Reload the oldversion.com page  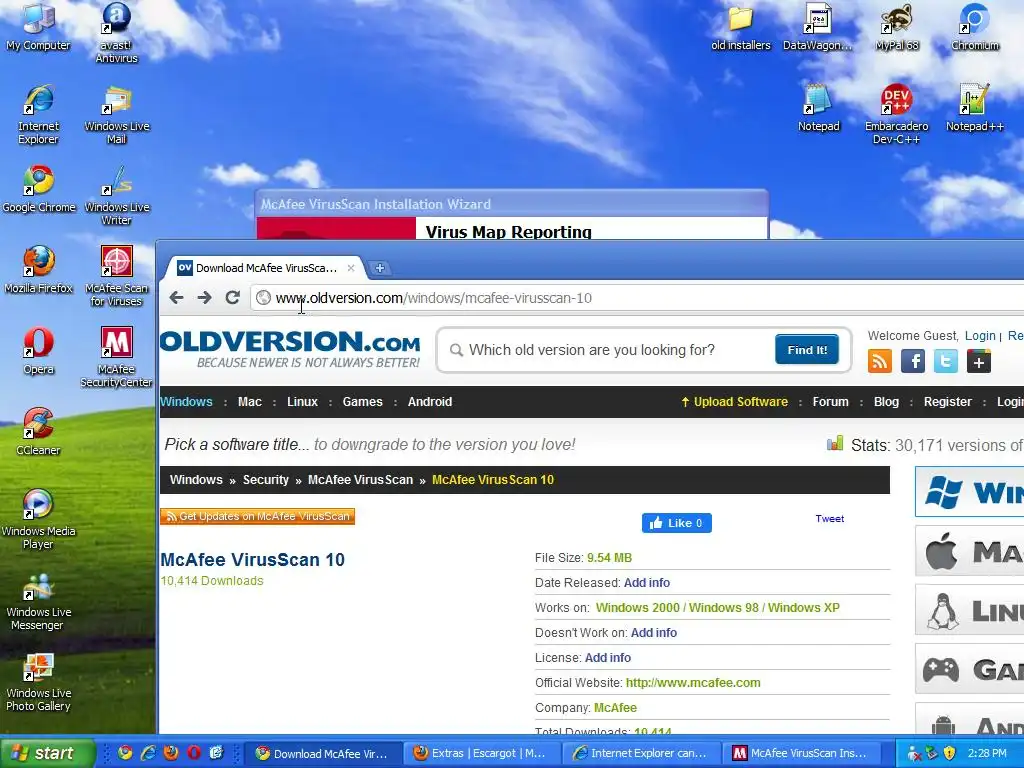click(232, 298)
